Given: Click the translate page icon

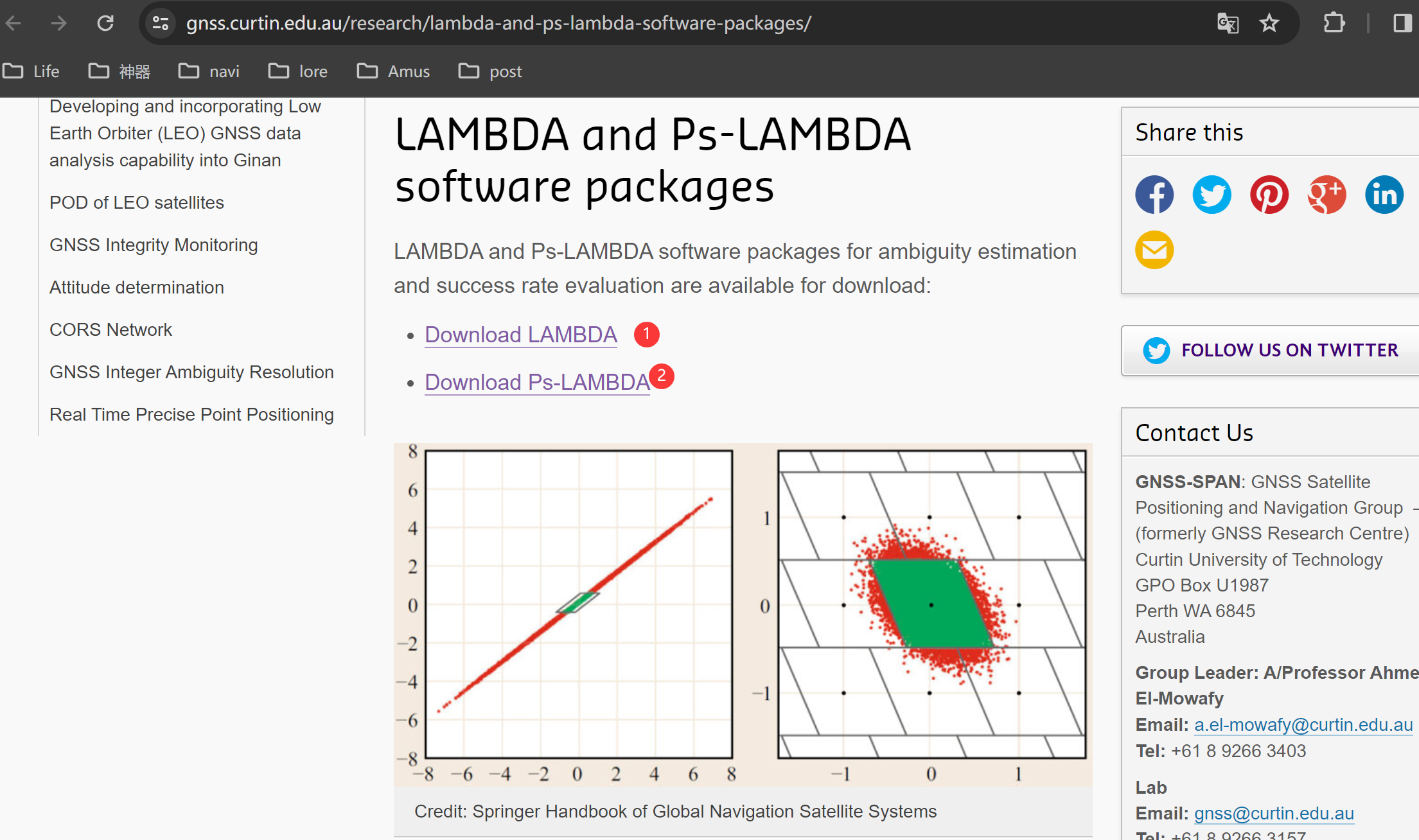Looking at the screenshot, I should (x=1228, y=24).
